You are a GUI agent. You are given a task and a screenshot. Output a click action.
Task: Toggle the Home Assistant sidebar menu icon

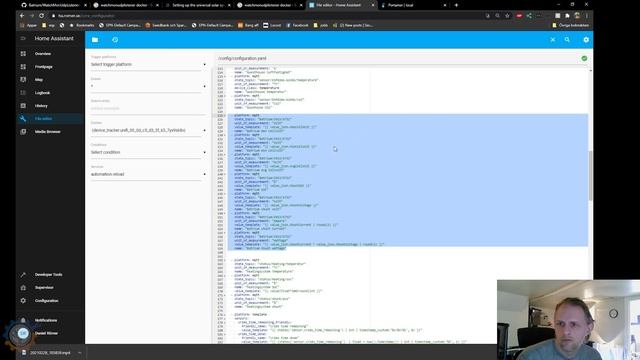click(x=23, y=38)
